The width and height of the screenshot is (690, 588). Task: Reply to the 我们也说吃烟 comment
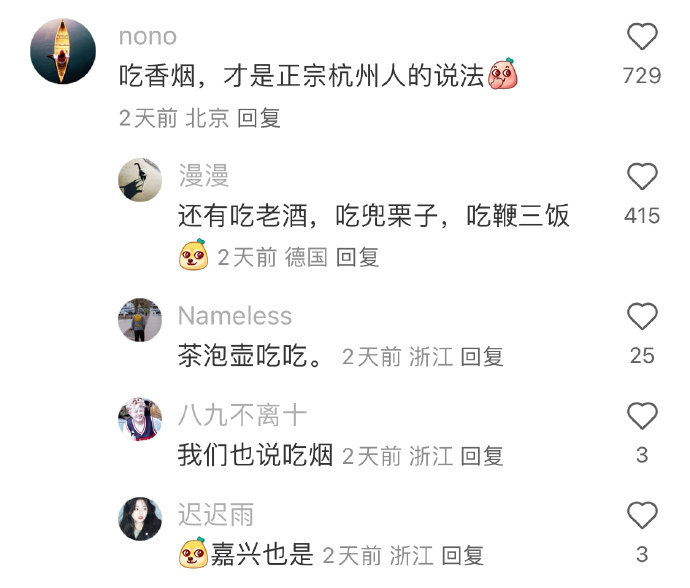482,456
